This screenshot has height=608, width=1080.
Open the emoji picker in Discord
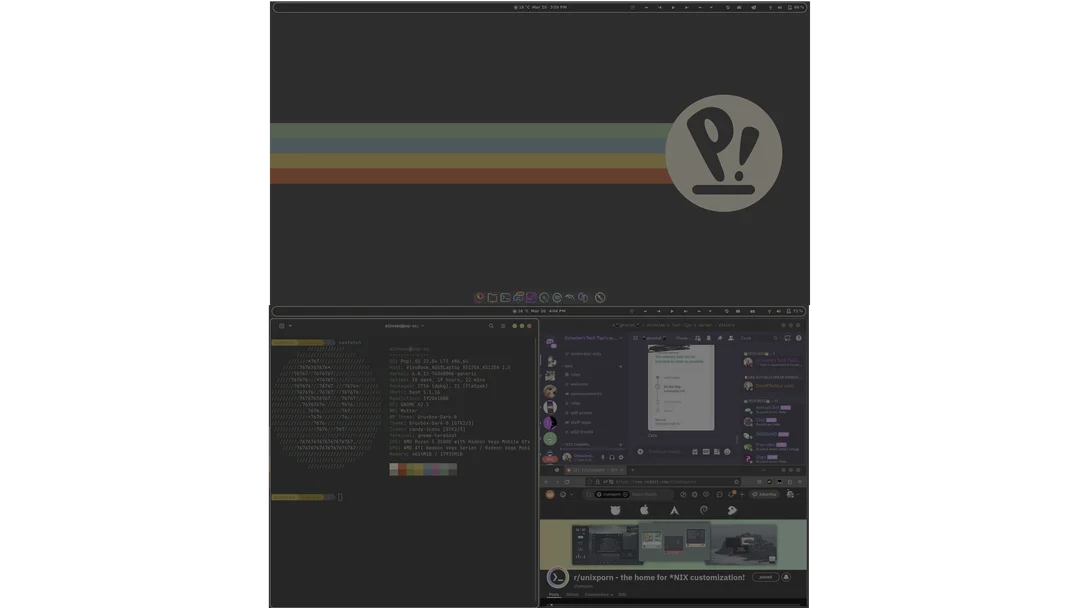click(x=727, y=452)
